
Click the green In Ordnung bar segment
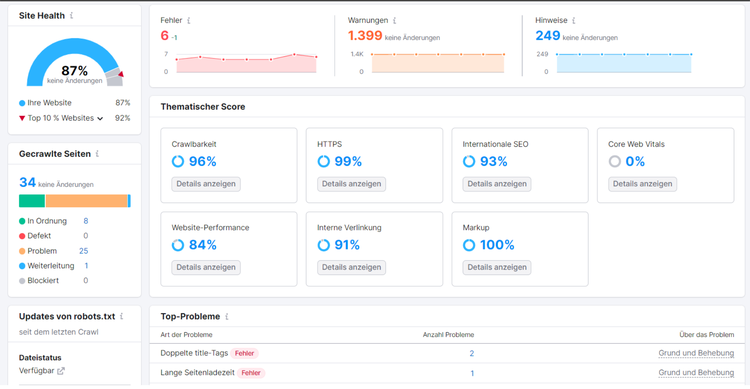32,201
